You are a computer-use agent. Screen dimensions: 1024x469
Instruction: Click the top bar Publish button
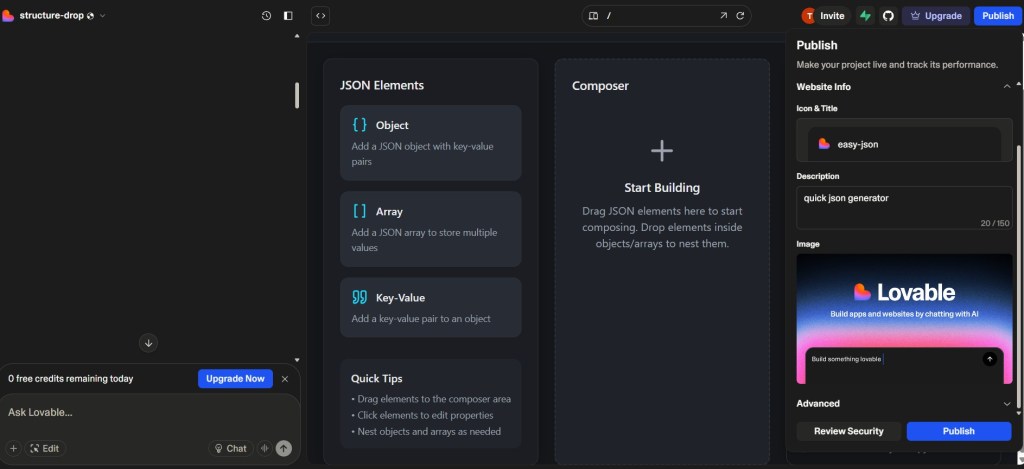tap(997, 16)
